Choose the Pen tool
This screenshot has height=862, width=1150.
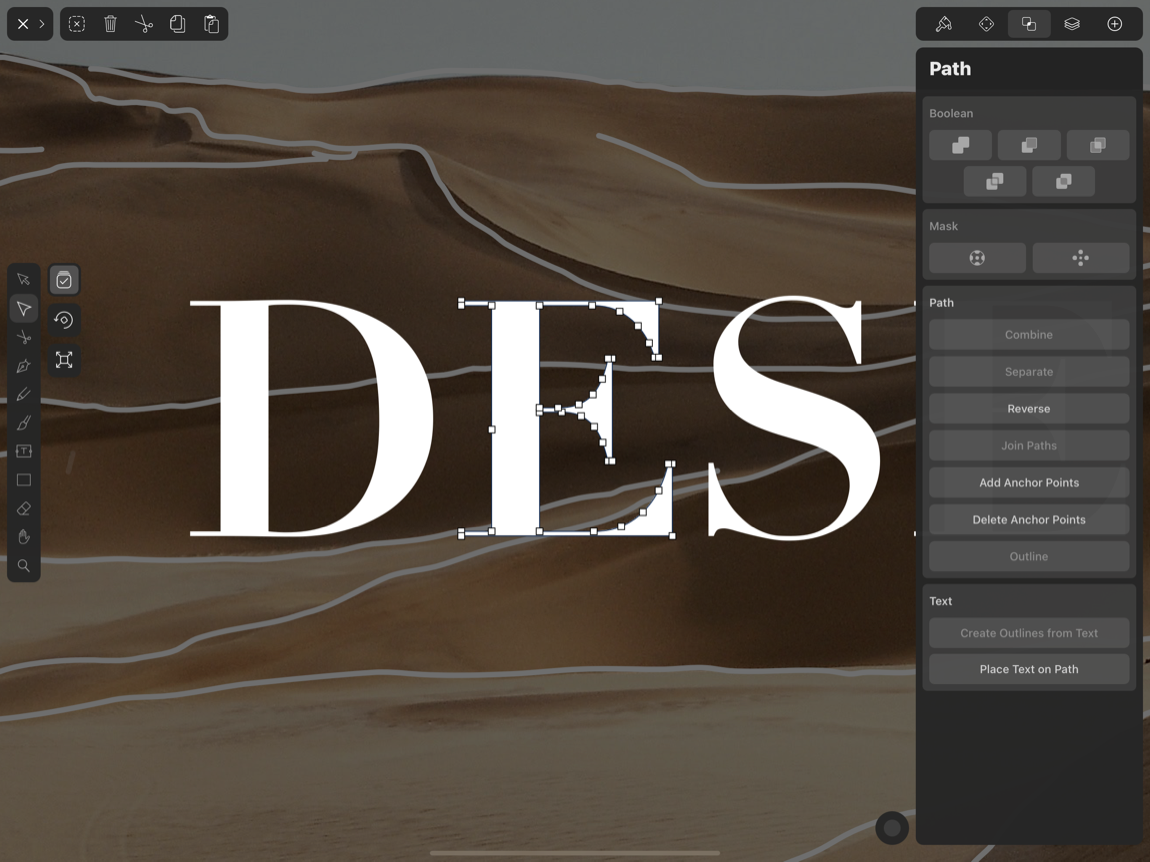click(23, 365)
